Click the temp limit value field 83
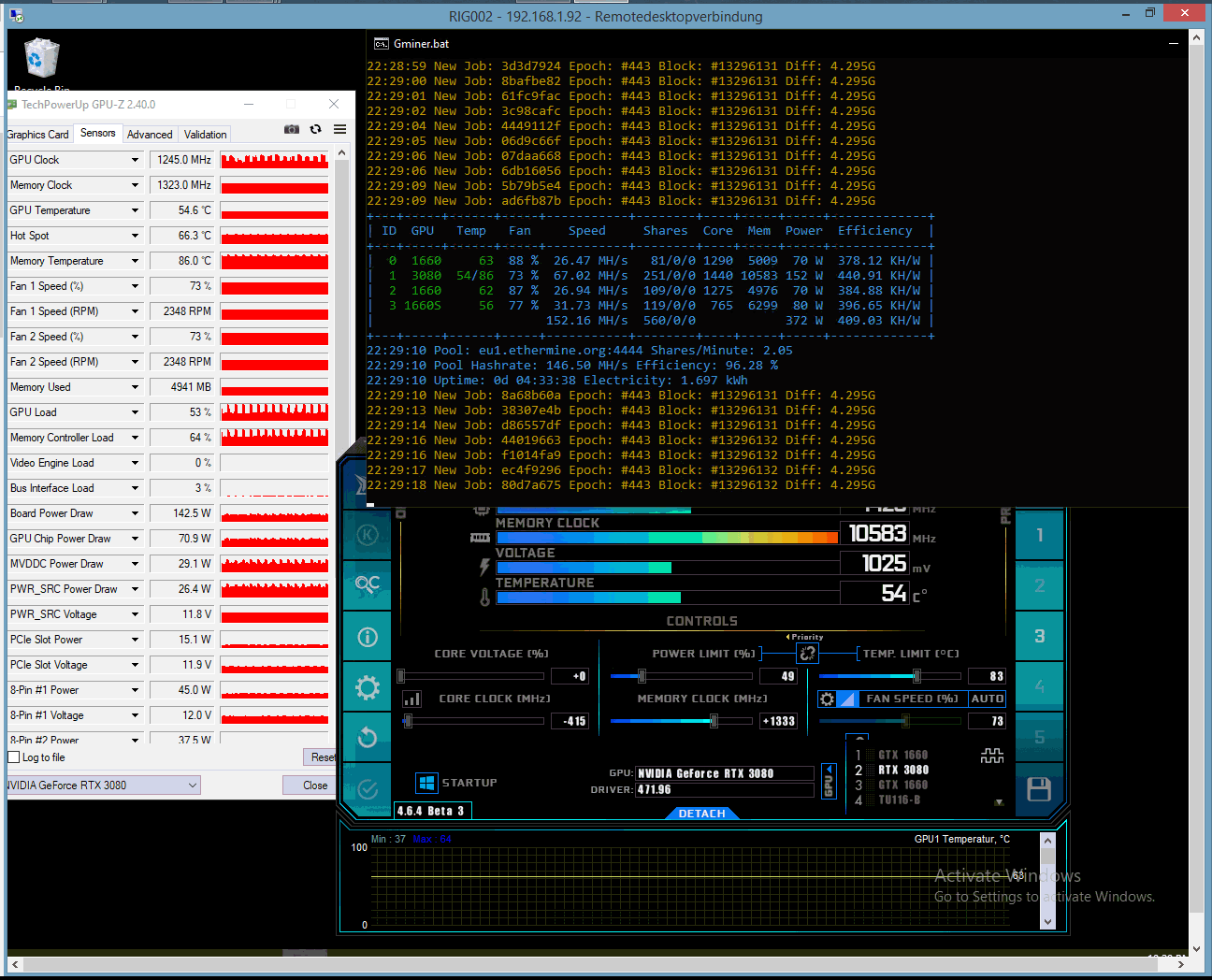 pyautogui.click(x=987, y=676)
